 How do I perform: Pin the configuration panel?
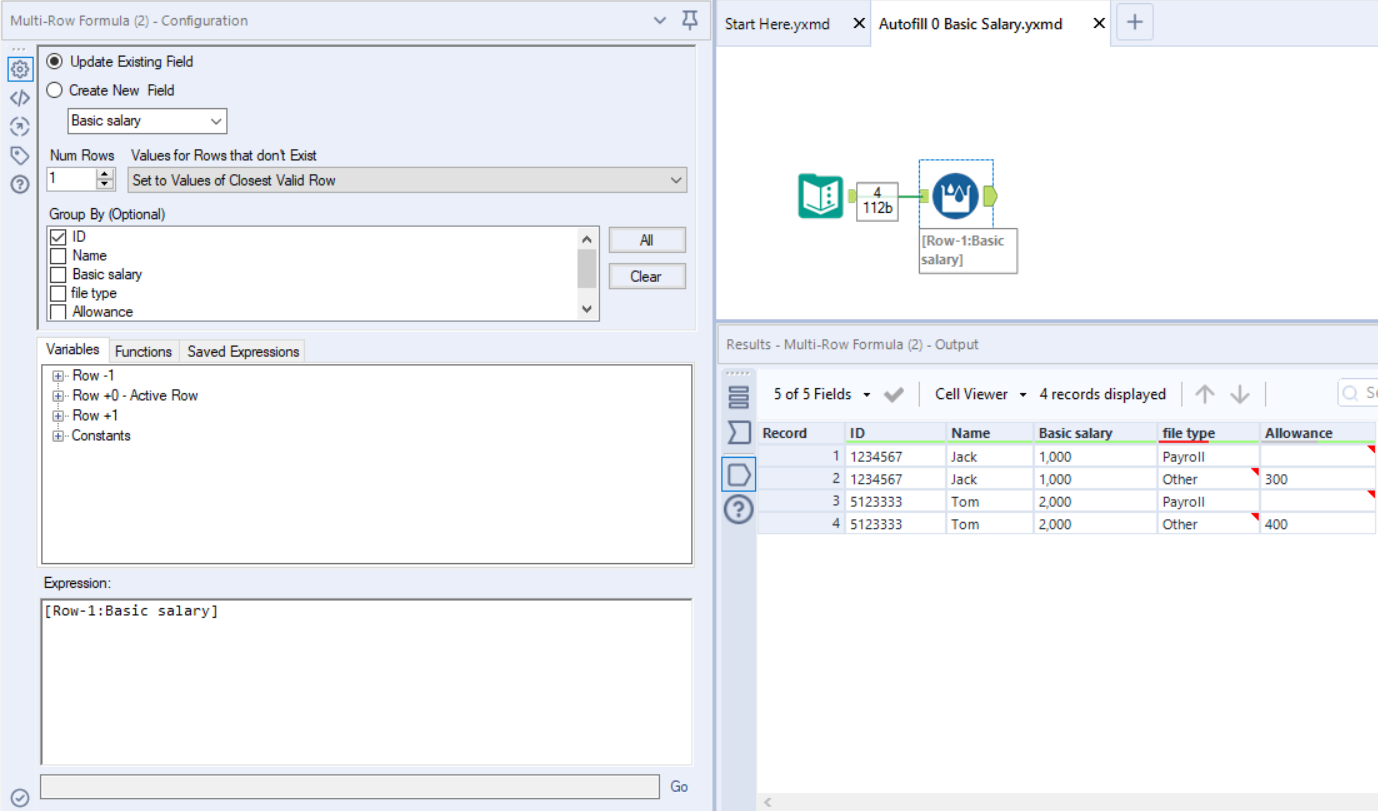689,20
